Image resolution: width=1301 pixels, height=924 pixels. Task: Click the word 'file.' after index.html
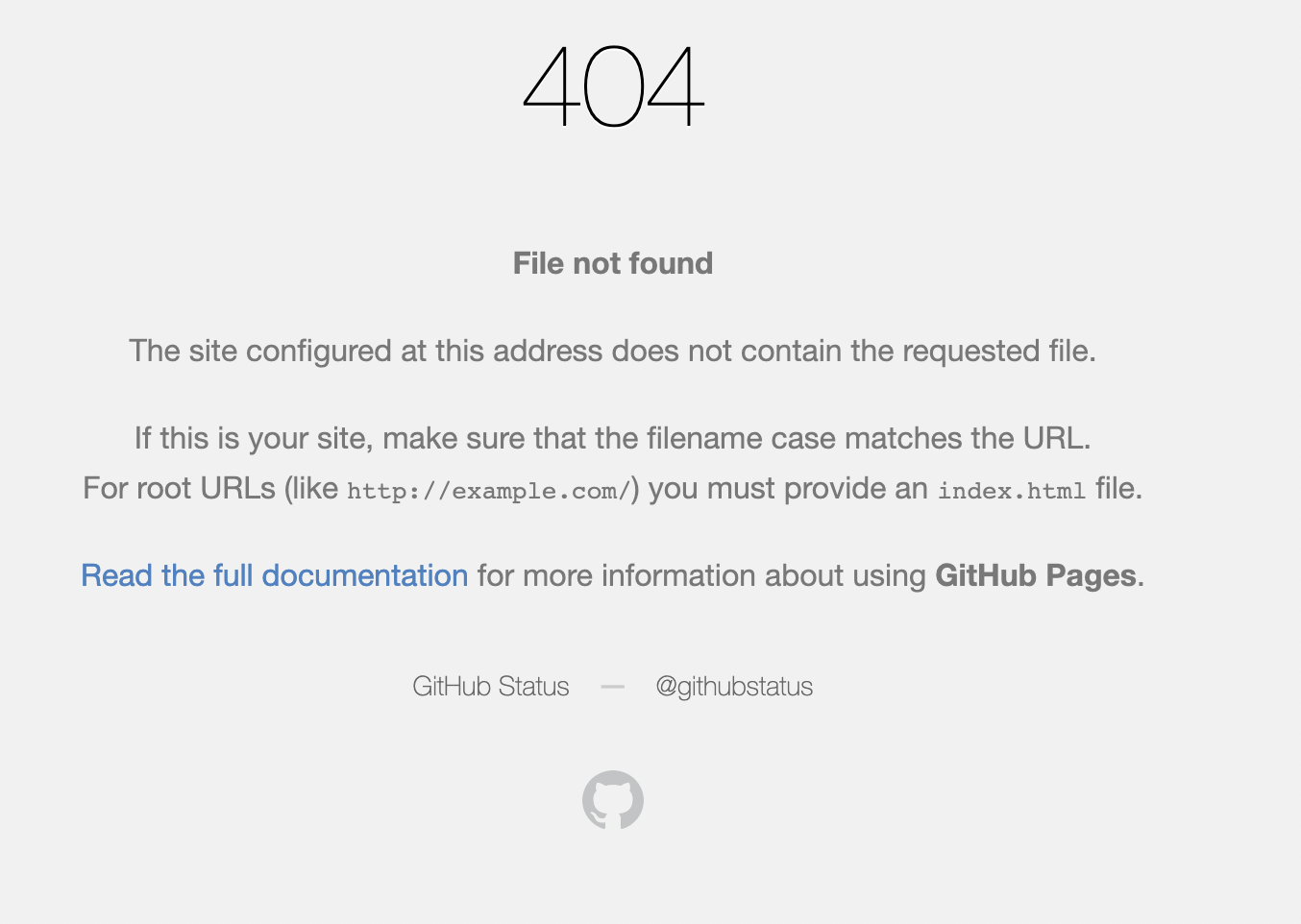click(1118, 488)
